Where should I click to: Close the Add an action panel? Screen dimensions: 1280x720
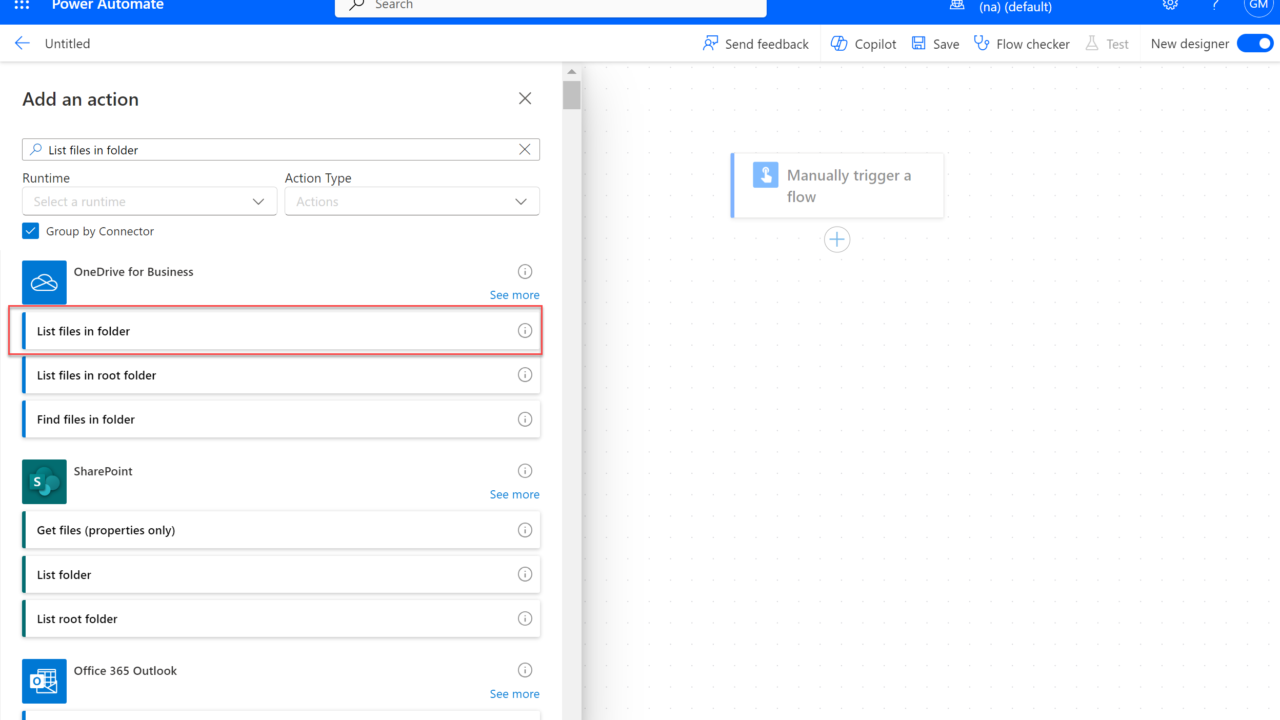(525, 99)
